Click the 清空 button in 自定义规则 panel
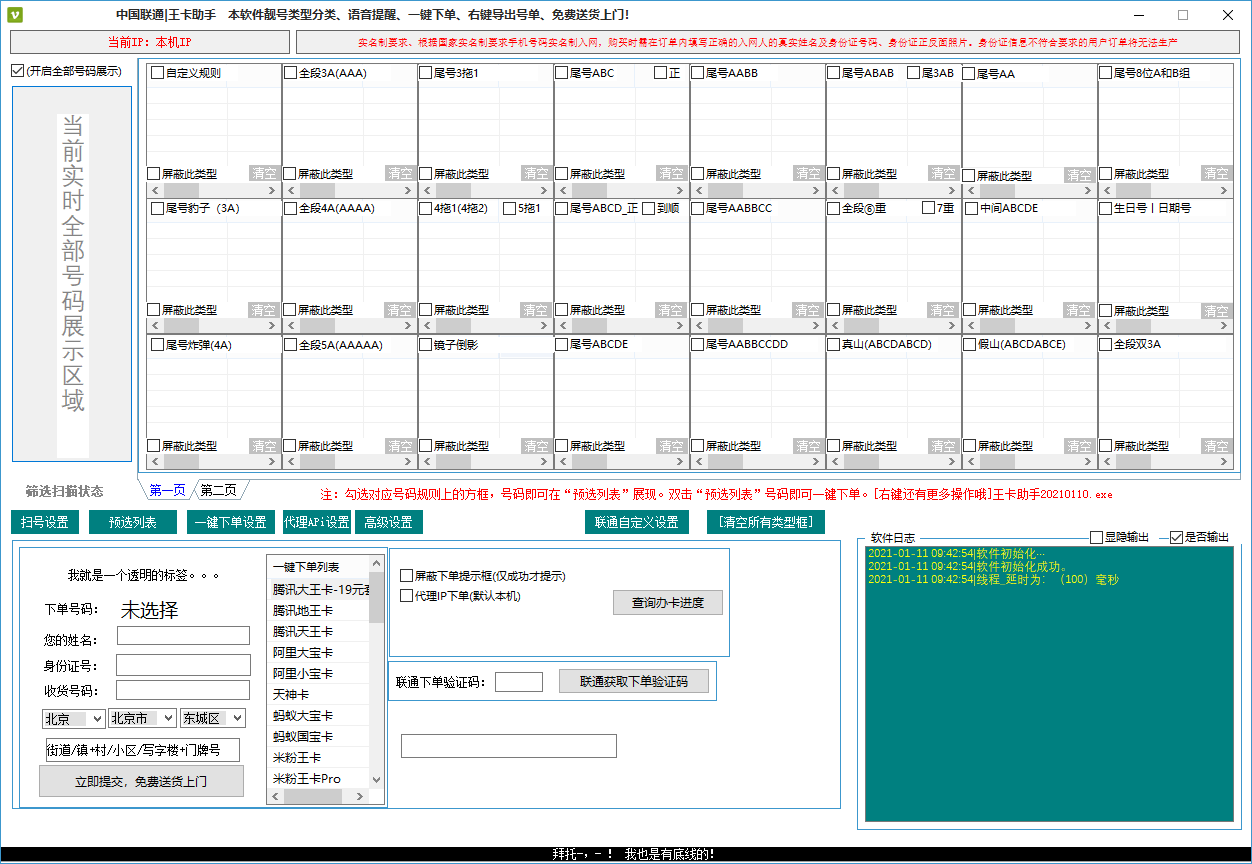This screenshot has width=1252, height=864. pos(263,173)
